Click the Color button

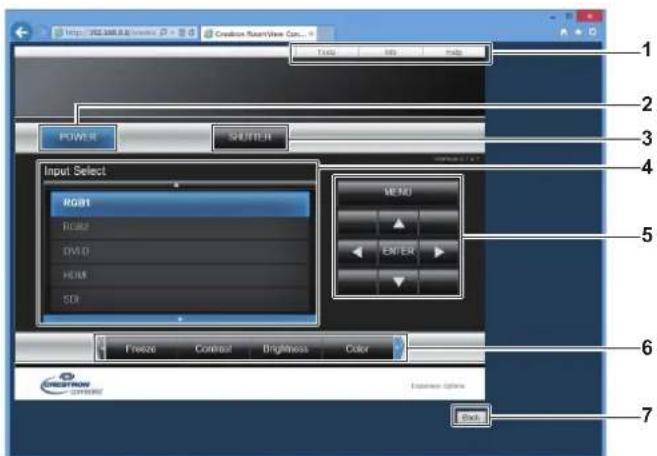[357, 349]
